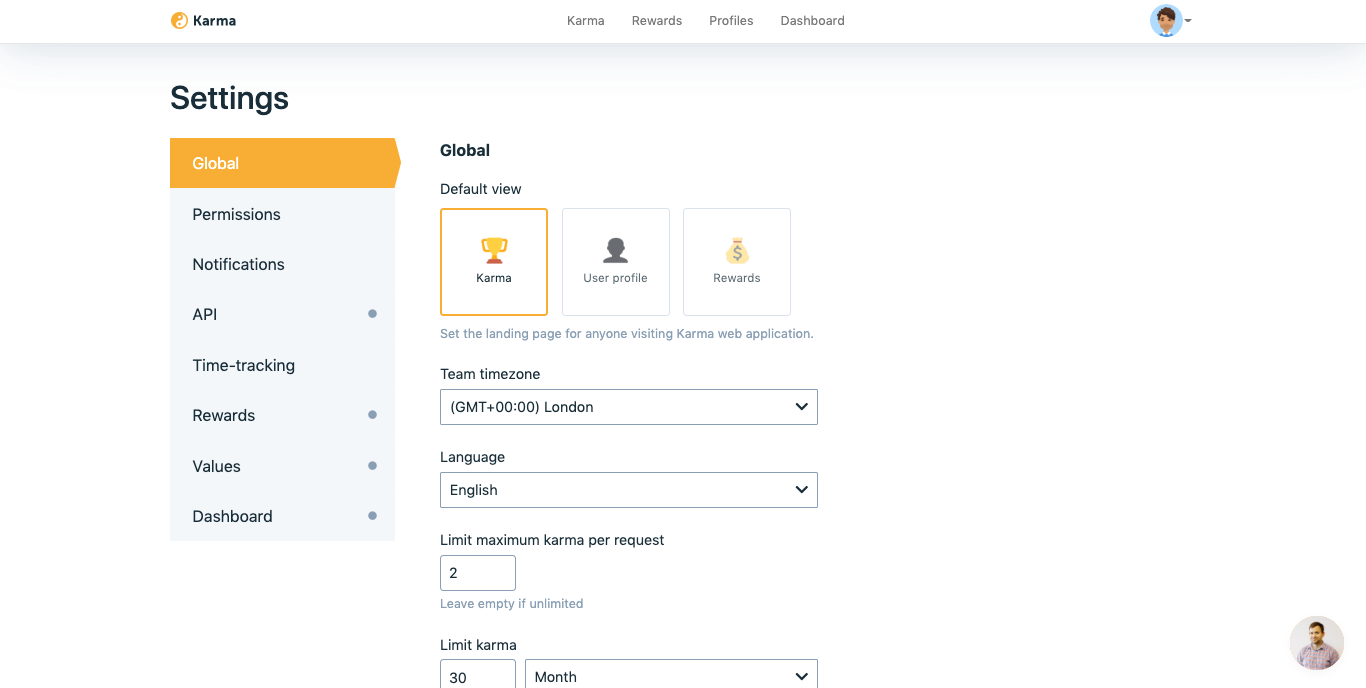Open the Team timezone dropdown
1366x688 pixels.
629,407
